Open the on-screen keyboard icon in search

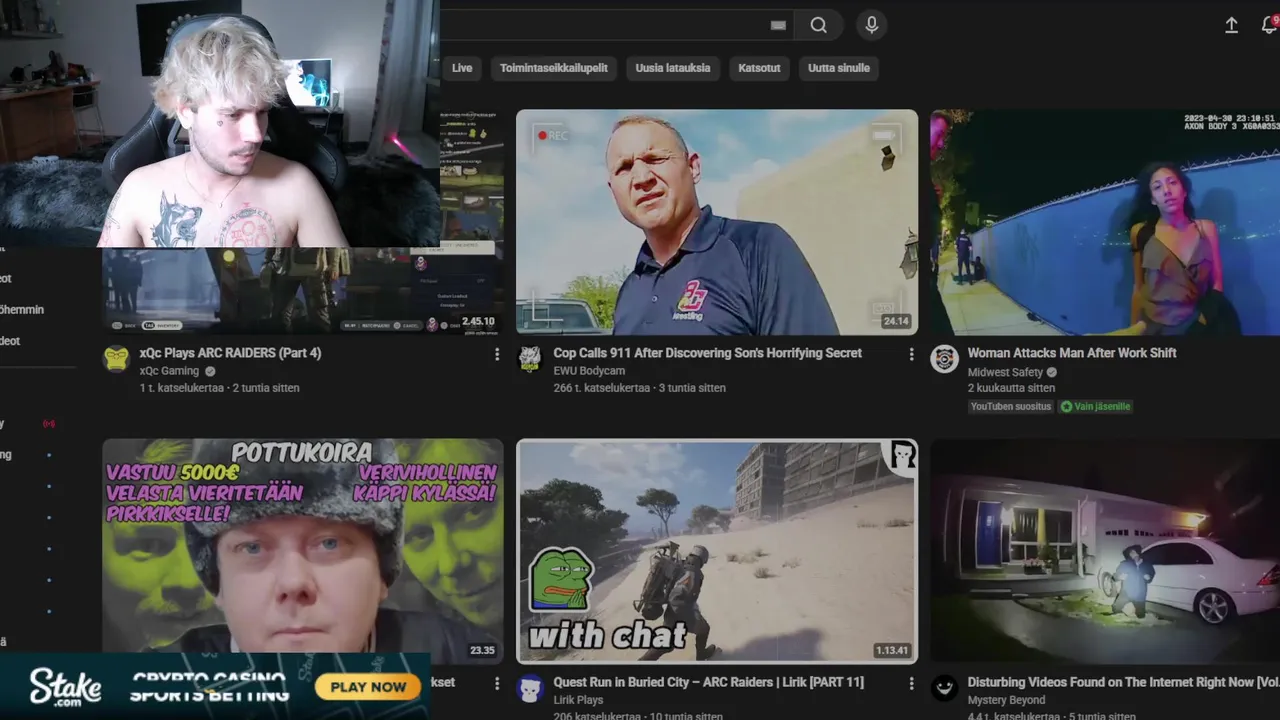point(778,25)
